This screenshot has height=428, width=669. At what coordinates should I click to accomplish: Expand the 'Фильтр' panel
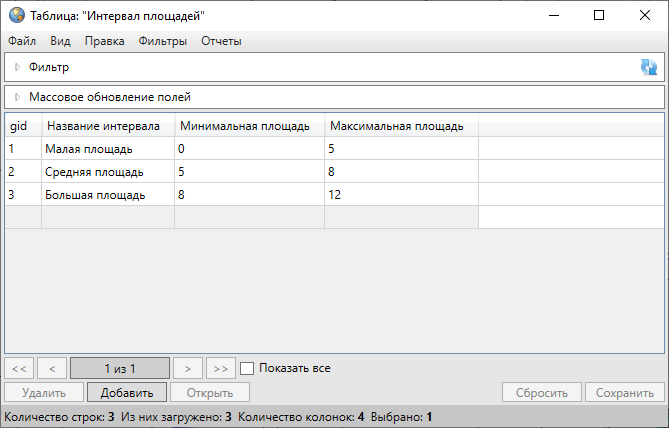coord(17,67)
